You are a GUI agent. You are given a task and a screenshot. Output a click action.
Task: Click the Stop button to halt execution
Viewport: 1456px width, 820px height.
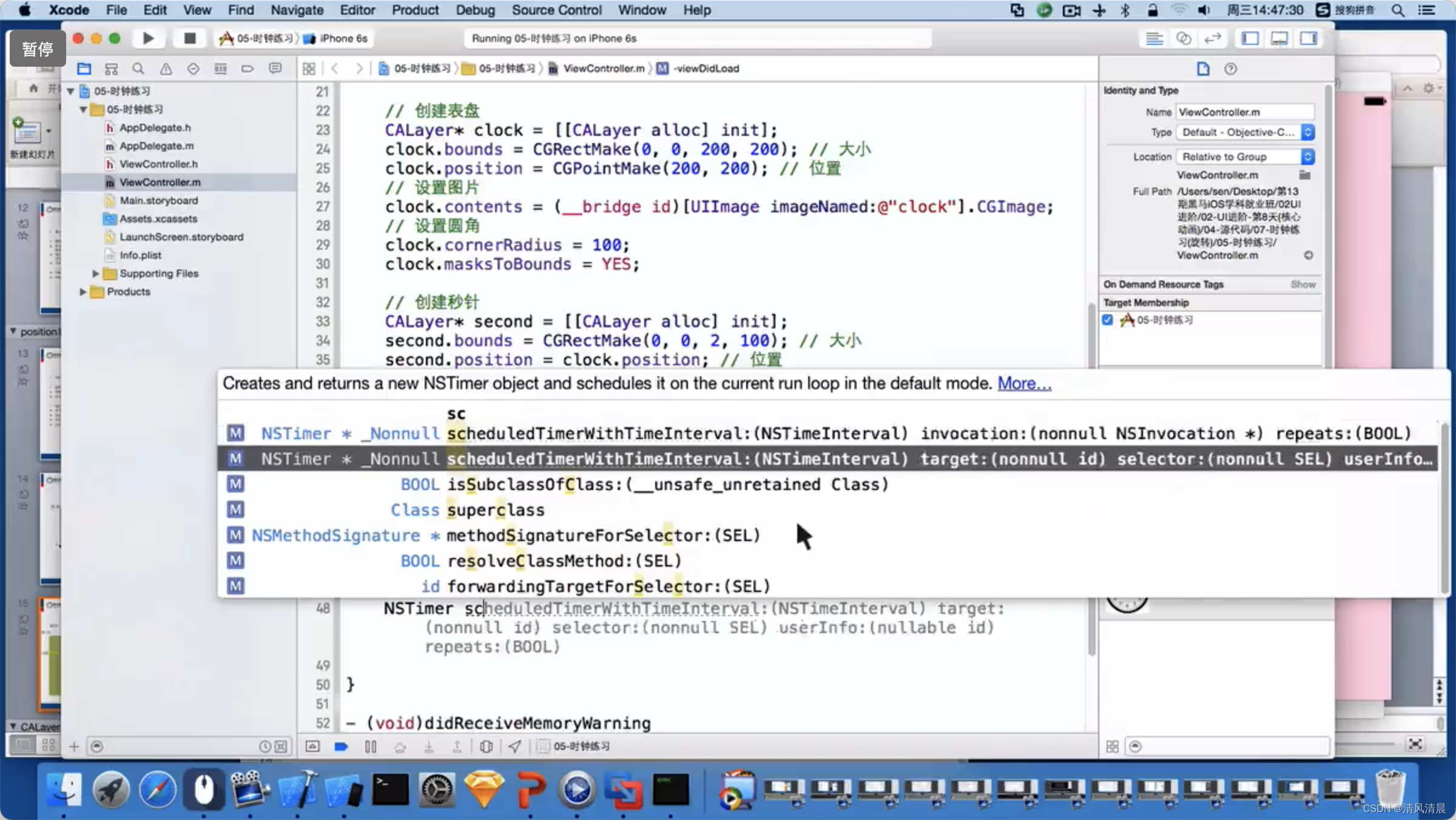188,38
